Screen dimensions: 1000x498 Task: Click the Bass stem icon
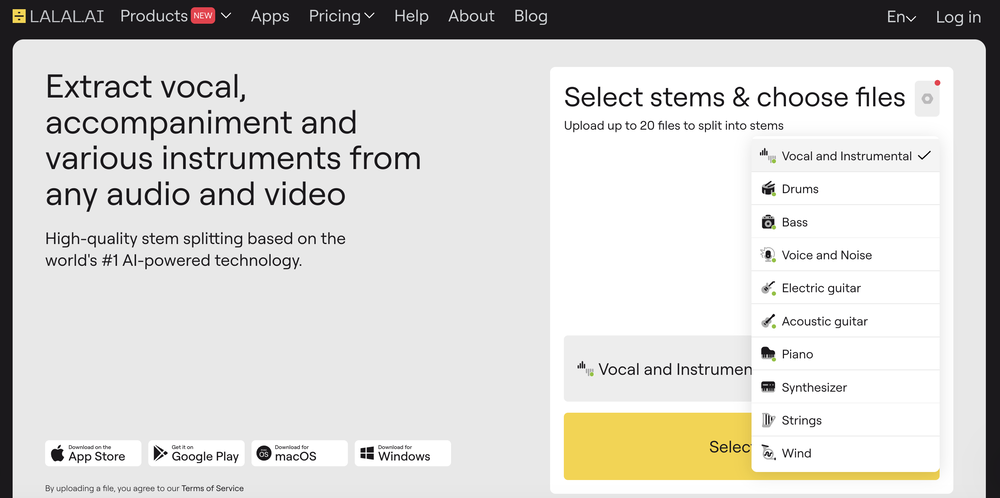pos(768,222)
